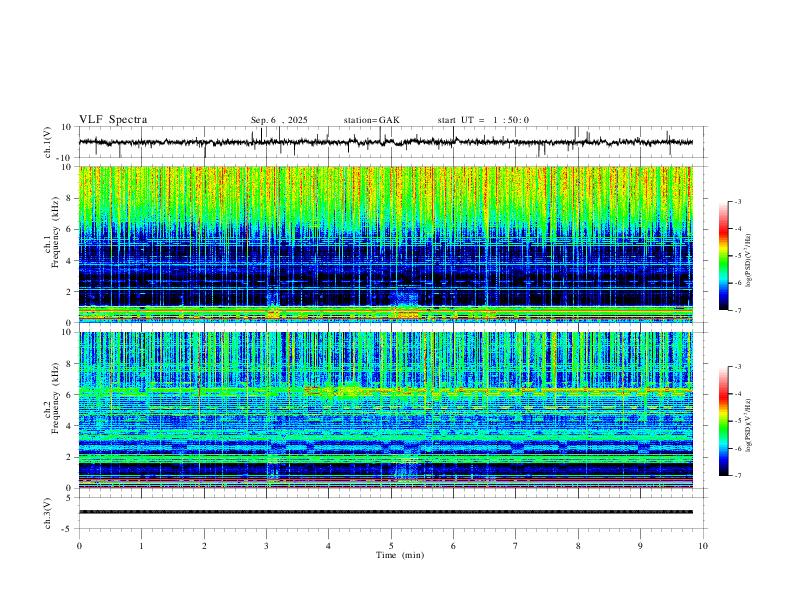Click the upper colorbar "log(PSD)(V²/Hz)" label
Screen dimensions: 792x612
[749, 261]
